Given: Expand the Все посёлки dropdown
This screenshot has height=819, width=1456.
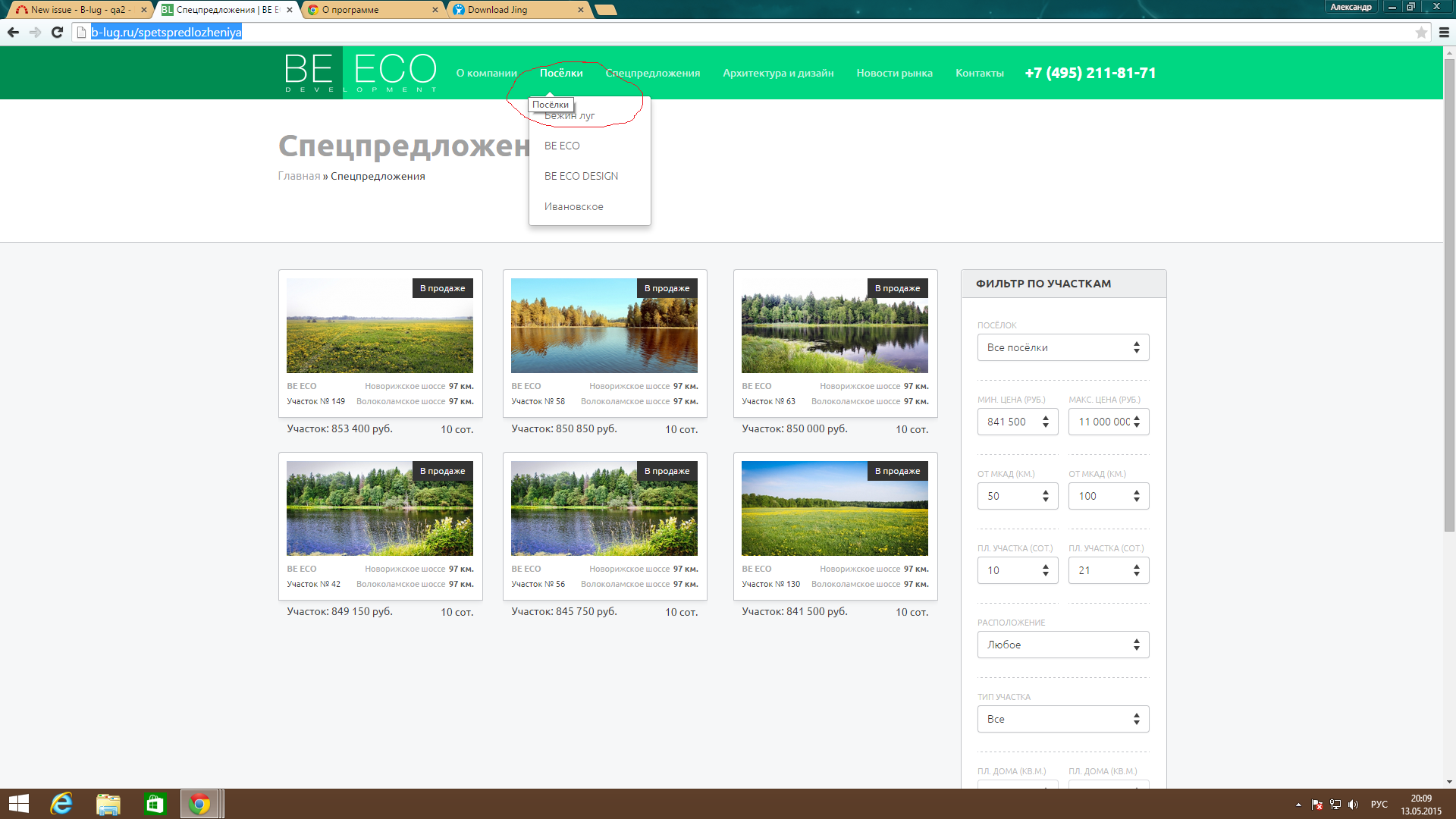Looking at the screenshot, I should 1062,347.
